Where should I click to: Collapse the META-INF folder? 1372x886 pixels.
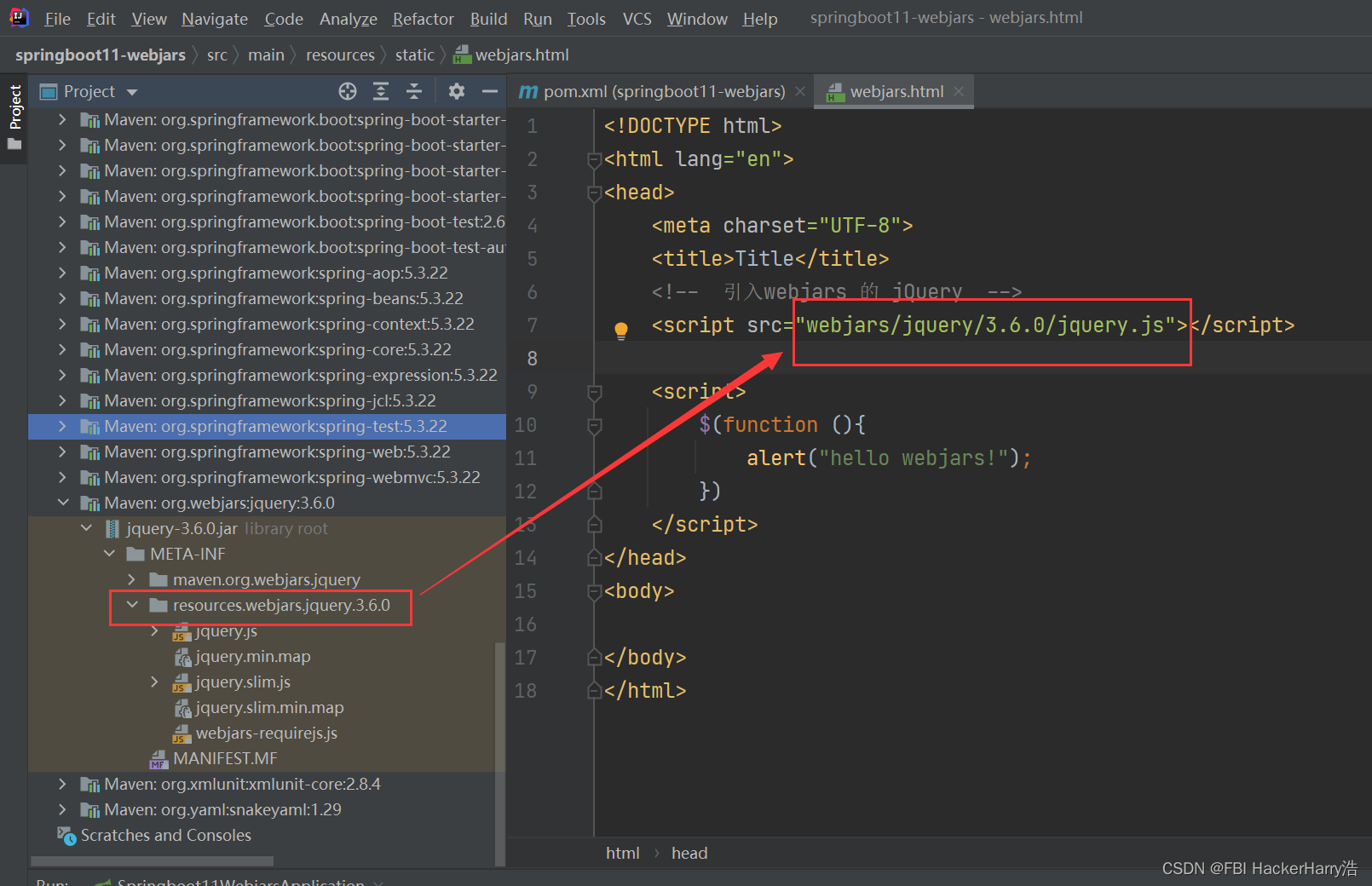point(109,555)
